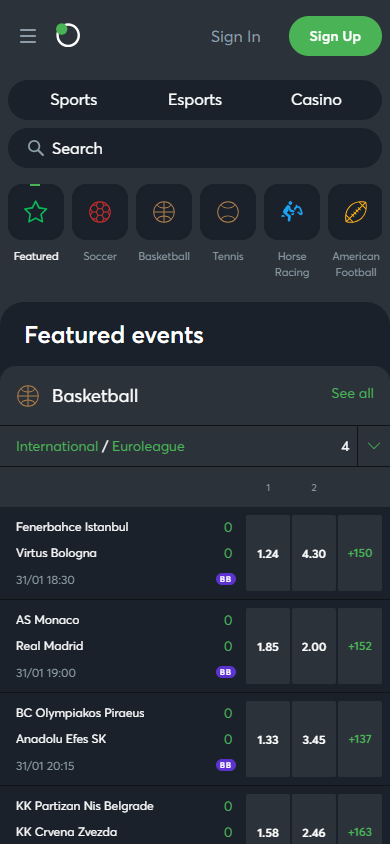390x844 pixels.
Task: Select the Featured star icon
Action: [x=36, y=212]
